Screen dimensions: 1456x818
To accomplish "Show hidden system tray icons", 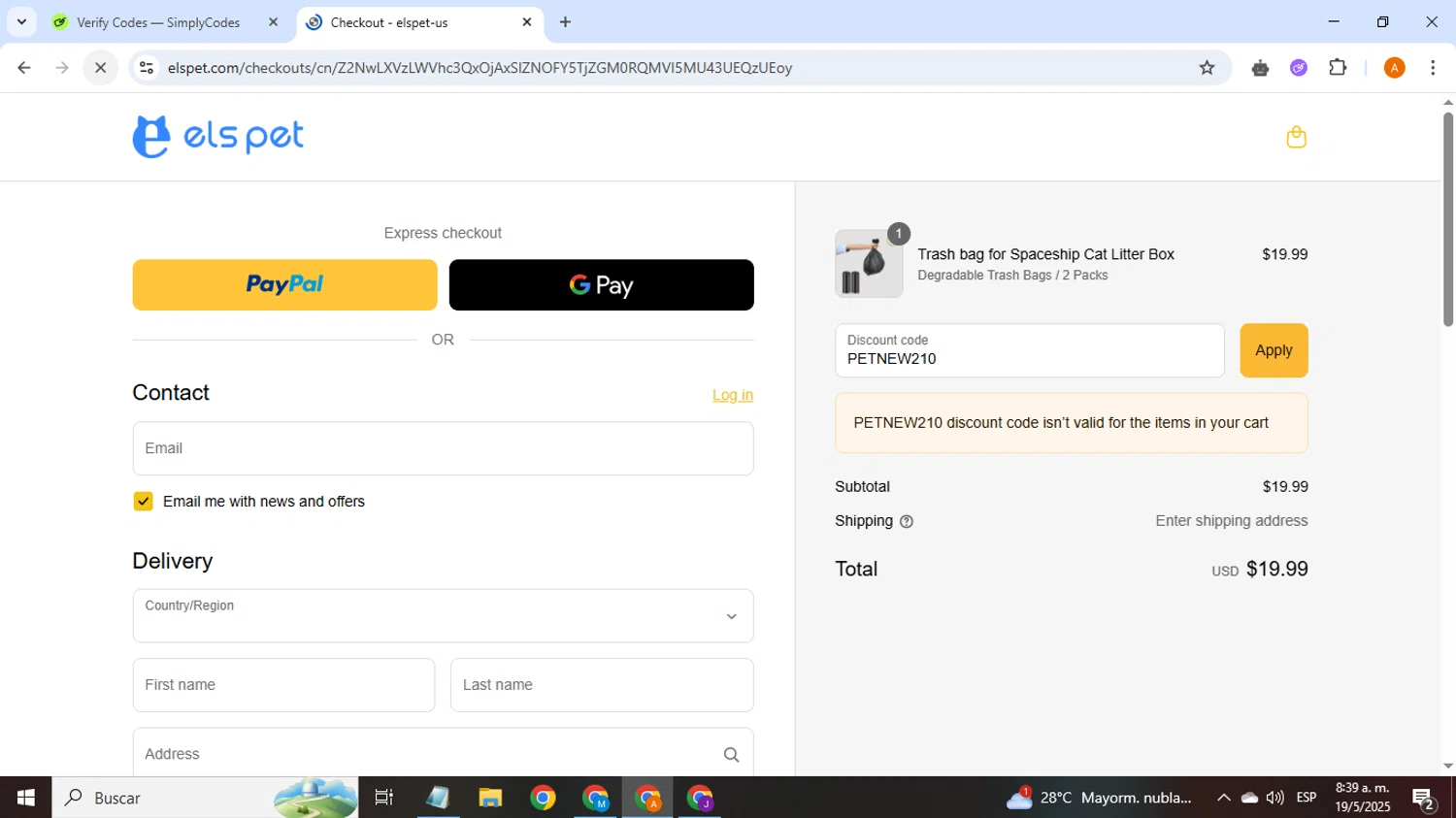I will coord(1223,798).
